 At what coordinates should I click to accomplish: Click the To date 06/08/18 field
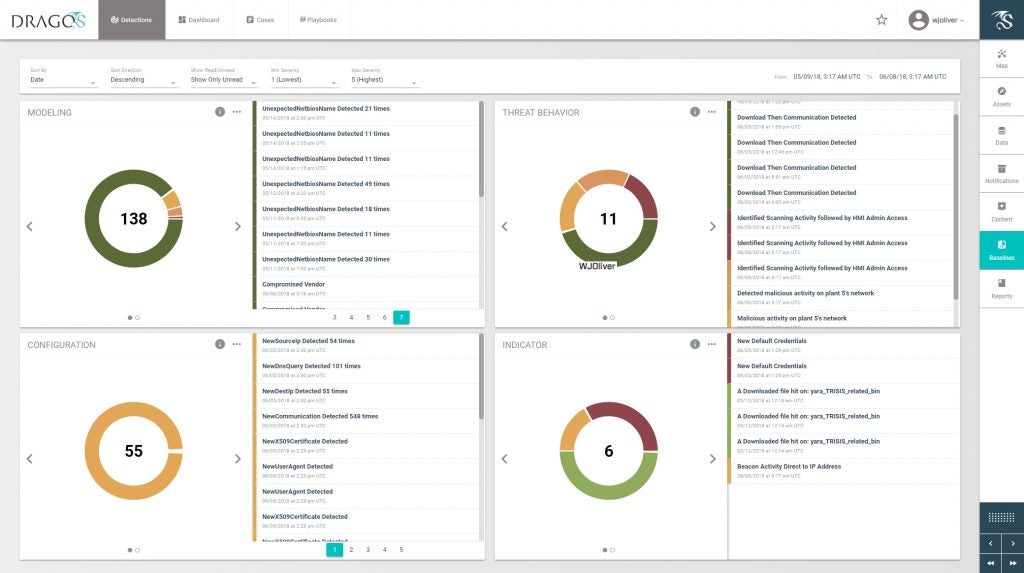pos(912,76)
